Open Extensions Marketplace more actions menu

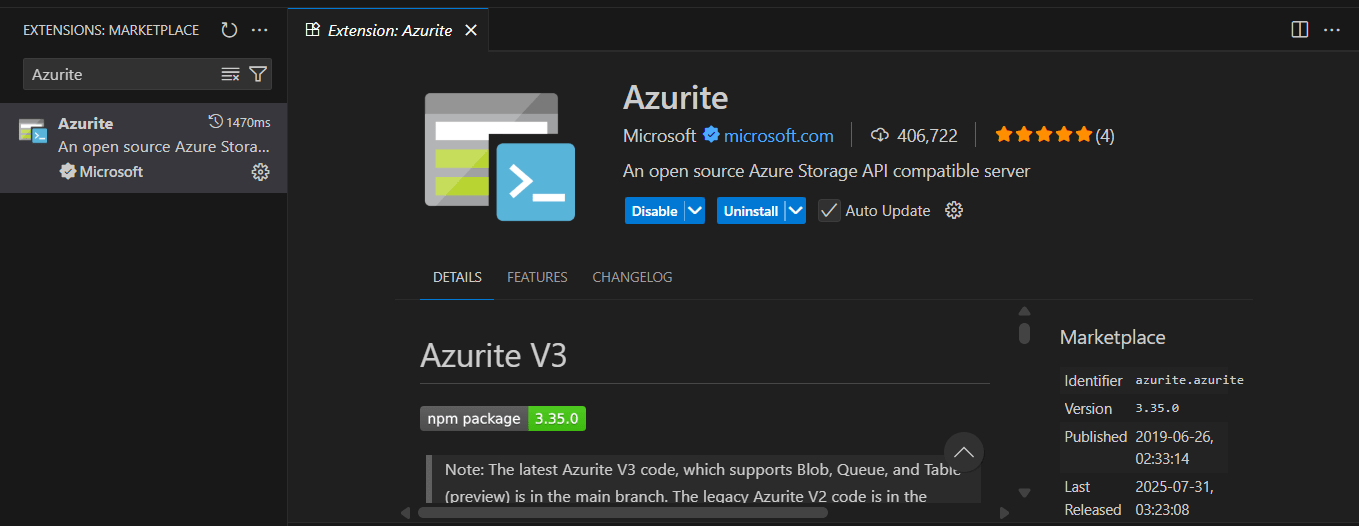click(260, 30)
